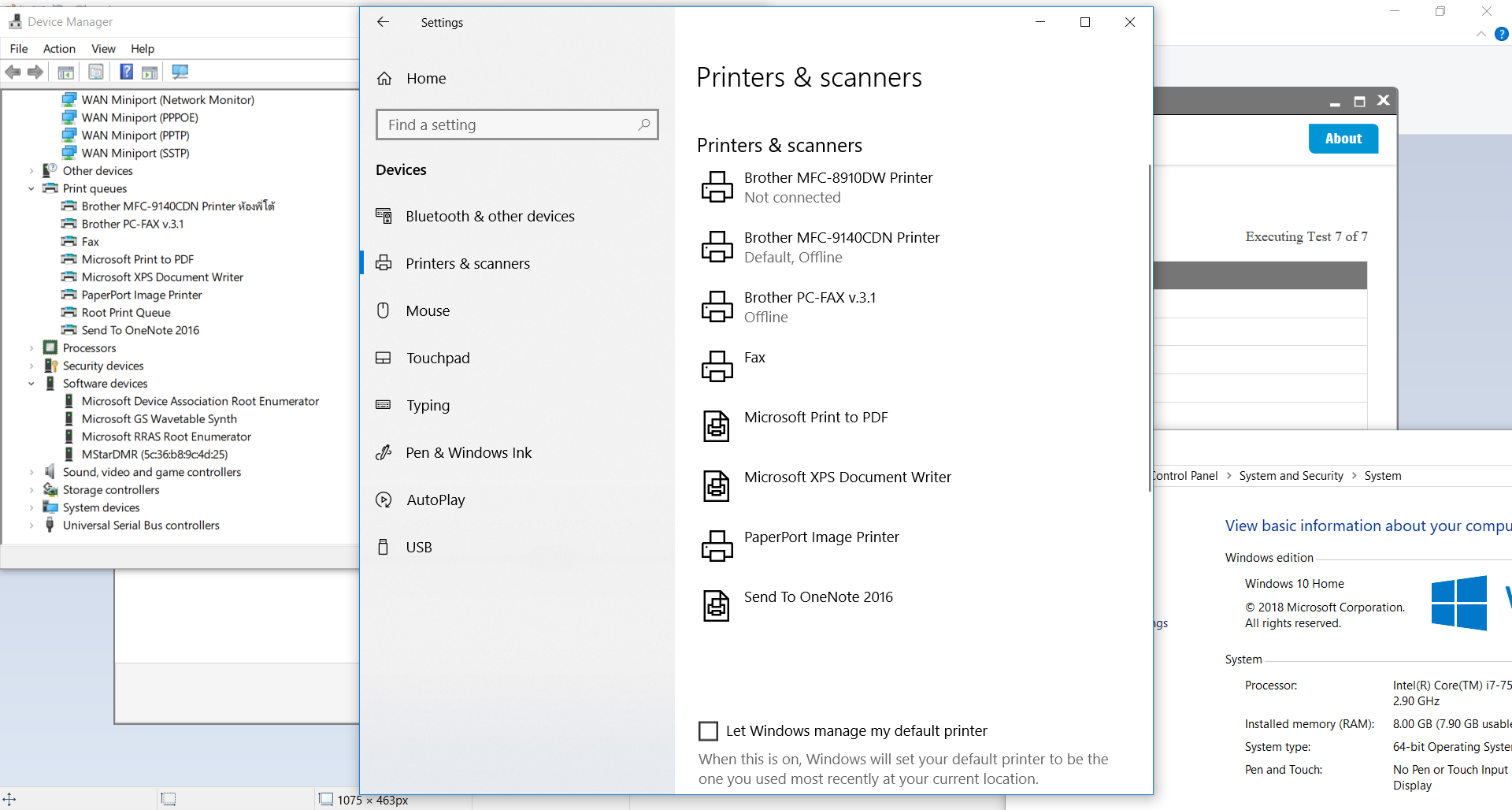Open Control Panel from the breadcrumb
This screenshot has height=810, width=1512.
point(1185,476)
